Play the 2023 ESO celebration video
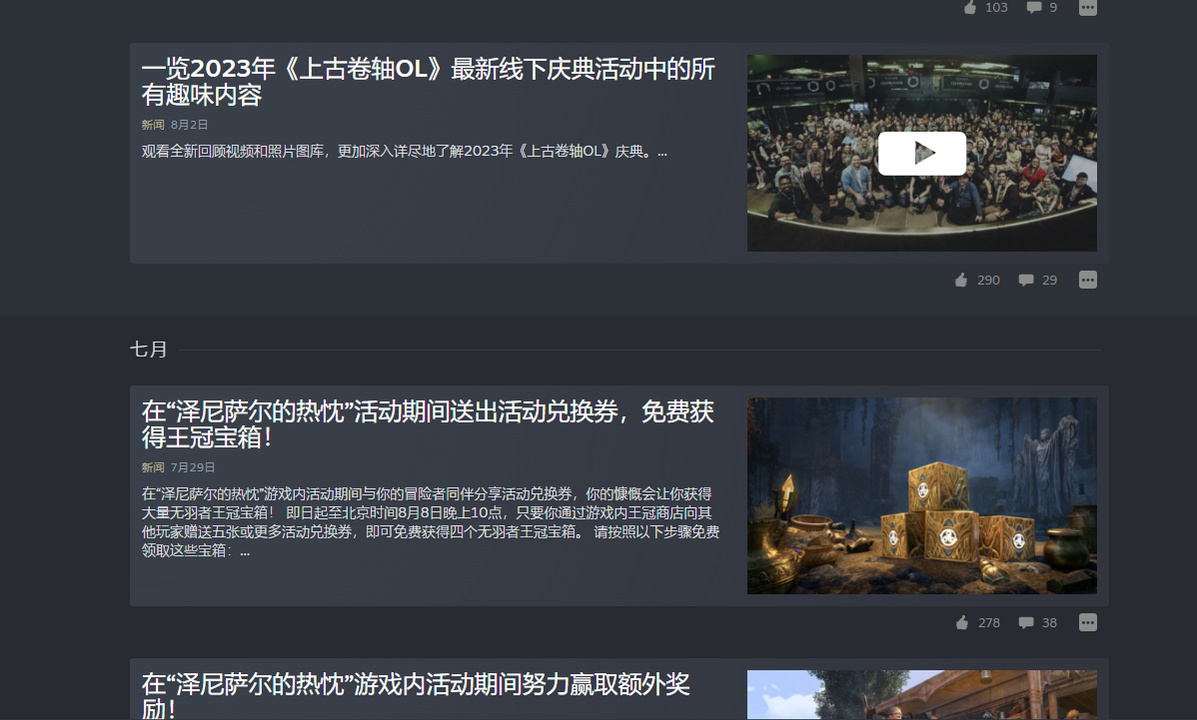The image size is (1197, 720). click(921, 153)
